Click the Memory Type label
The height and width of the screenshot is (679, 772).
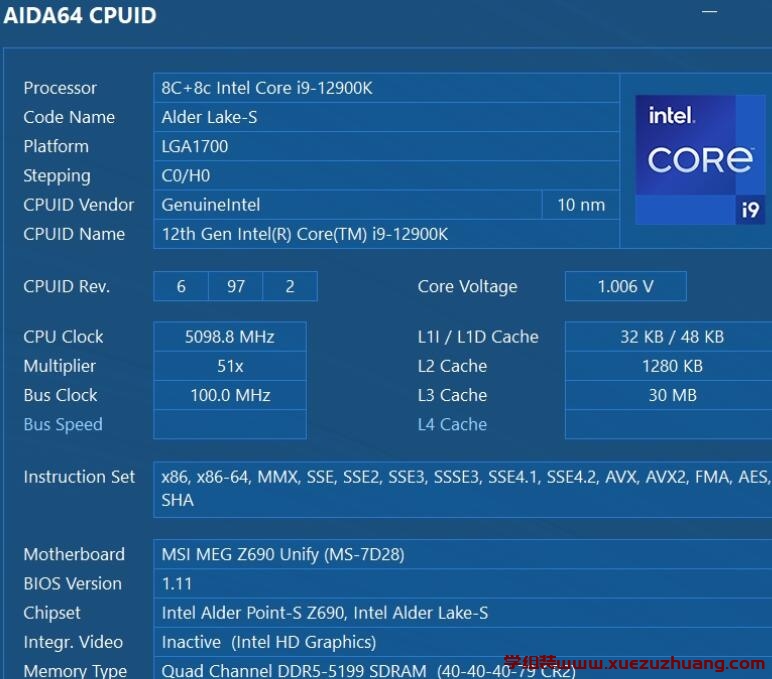(x=75, y=671)
